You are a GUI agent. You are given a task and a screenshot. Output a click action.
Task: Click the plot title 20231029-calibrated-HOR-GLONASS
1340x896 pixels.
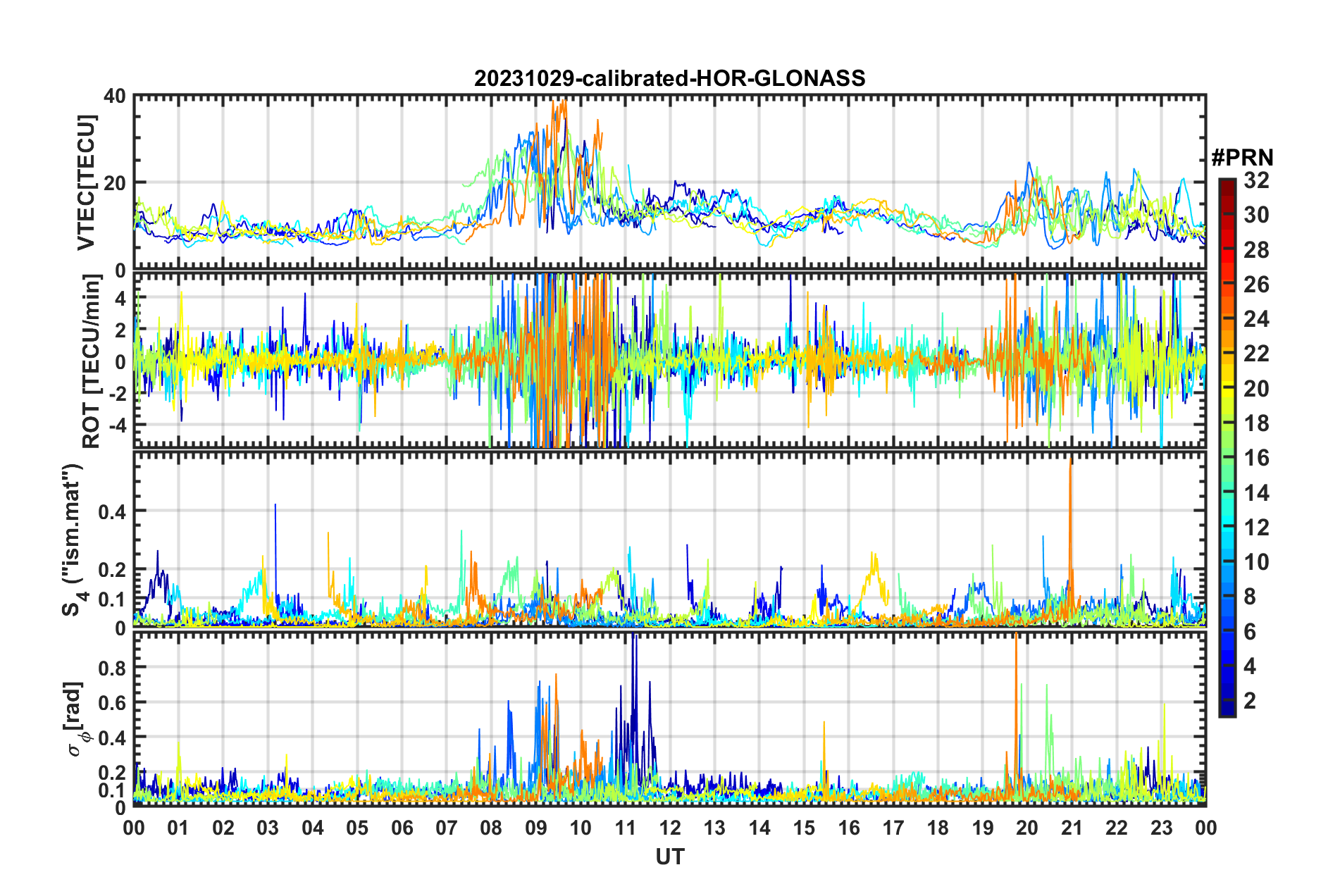(x=669, y=78)
